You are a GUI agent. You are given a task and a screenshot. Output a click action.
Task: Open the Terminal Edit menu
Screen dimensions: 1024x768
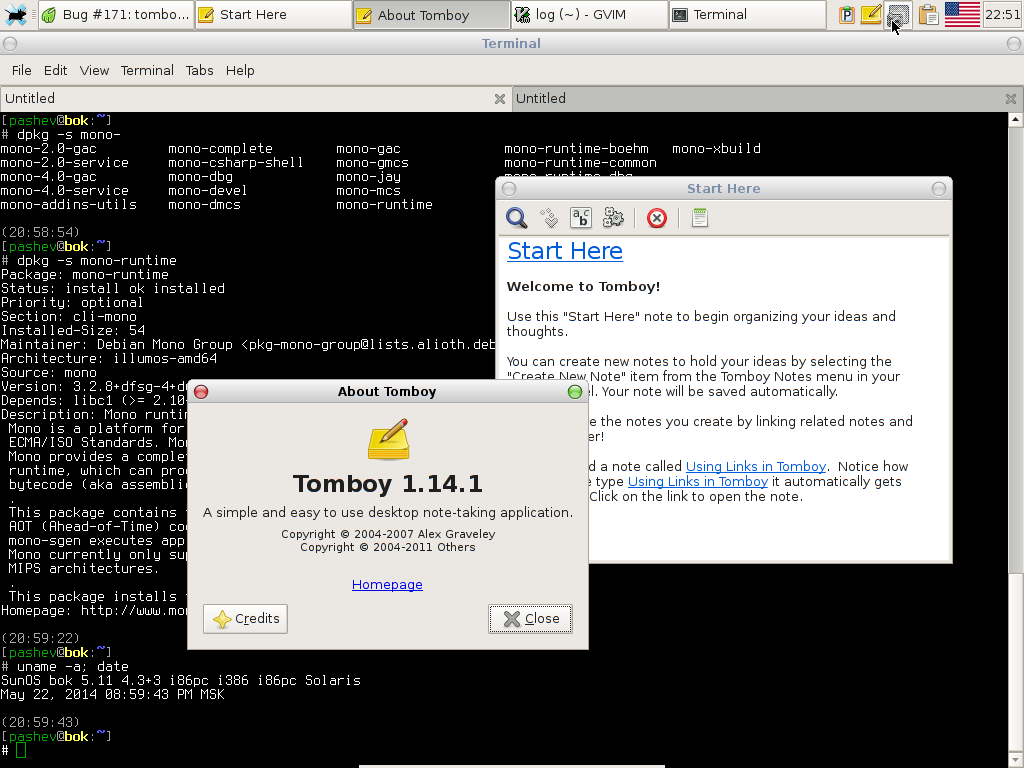point(56,71)
